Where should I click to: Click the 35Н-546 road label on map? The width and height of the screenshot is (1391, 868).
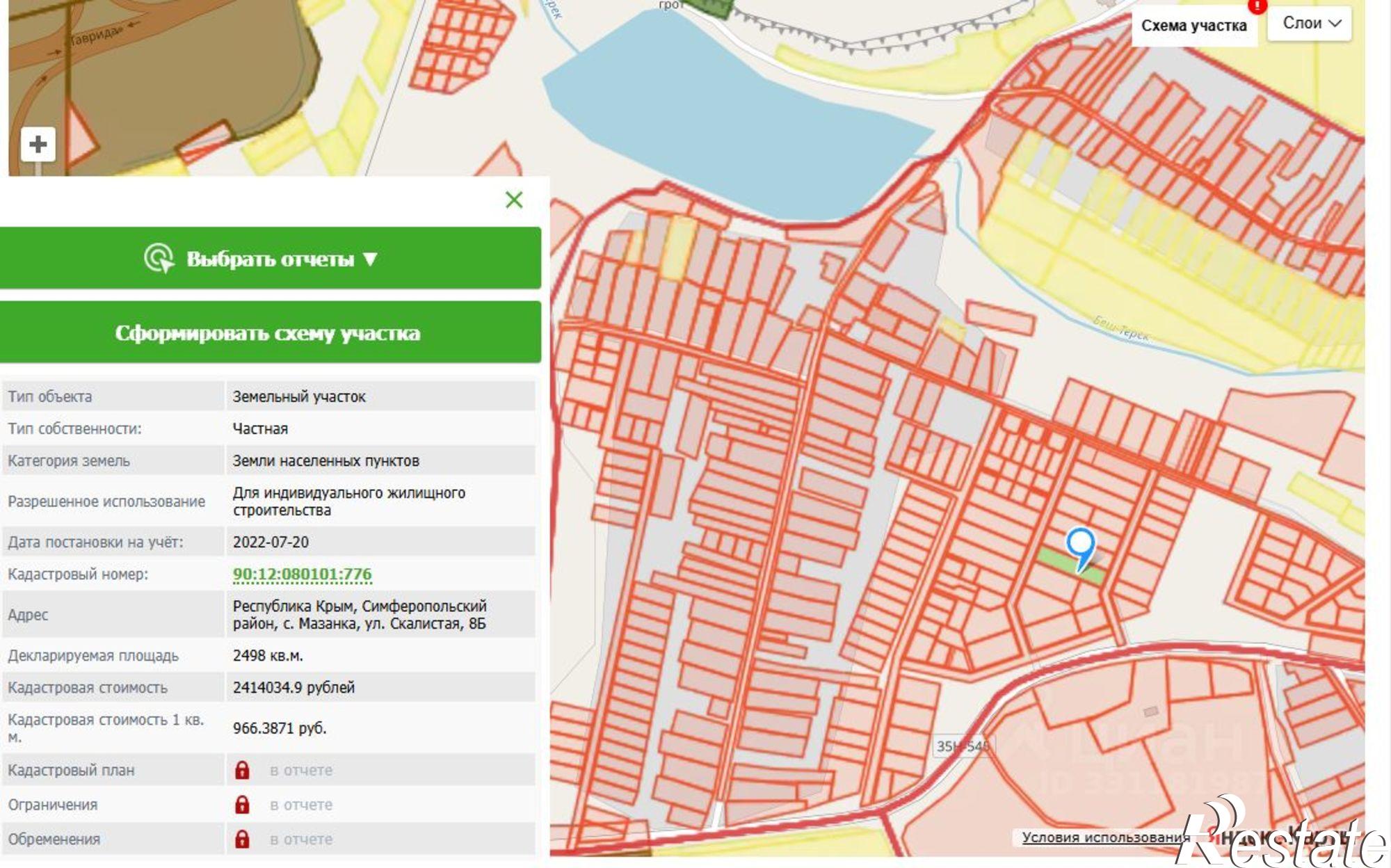[963, 746]
